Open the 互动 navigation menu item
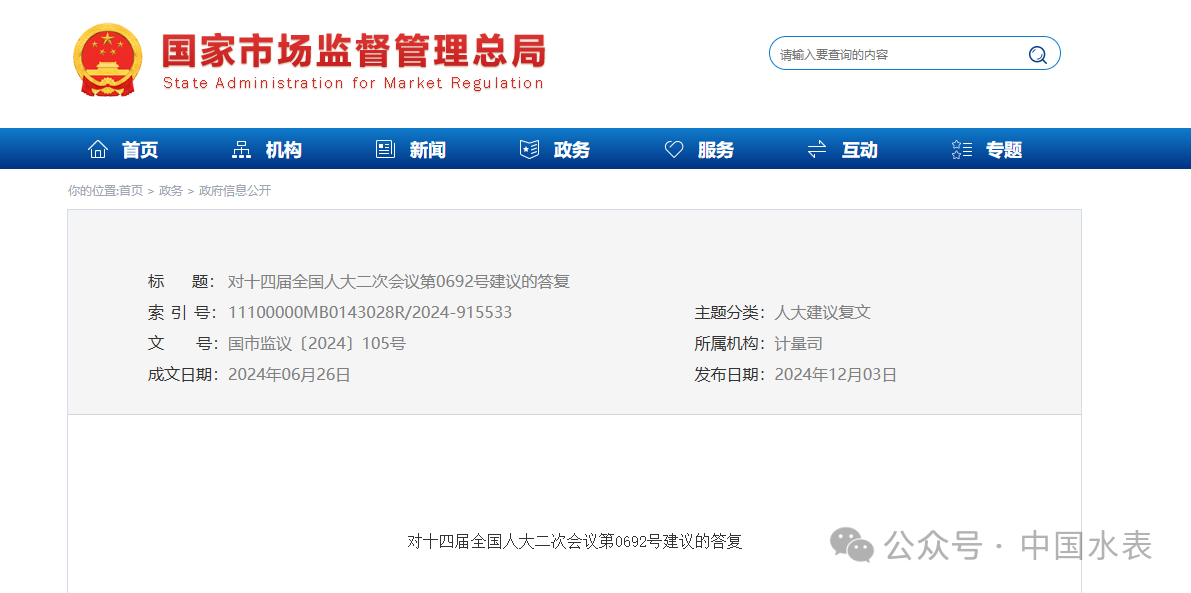The height and width of the screenshot is (593, 1191). click(859, 150)
